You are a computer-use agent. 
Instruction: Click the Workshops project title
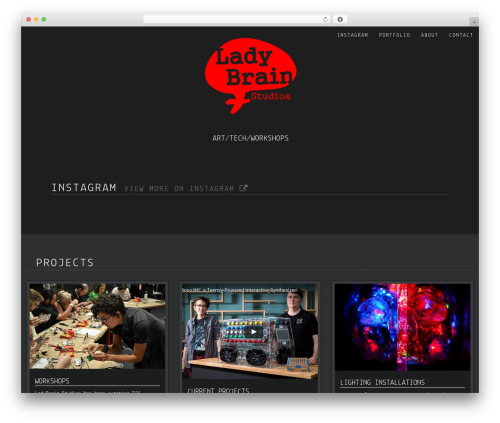coord(52,381)
